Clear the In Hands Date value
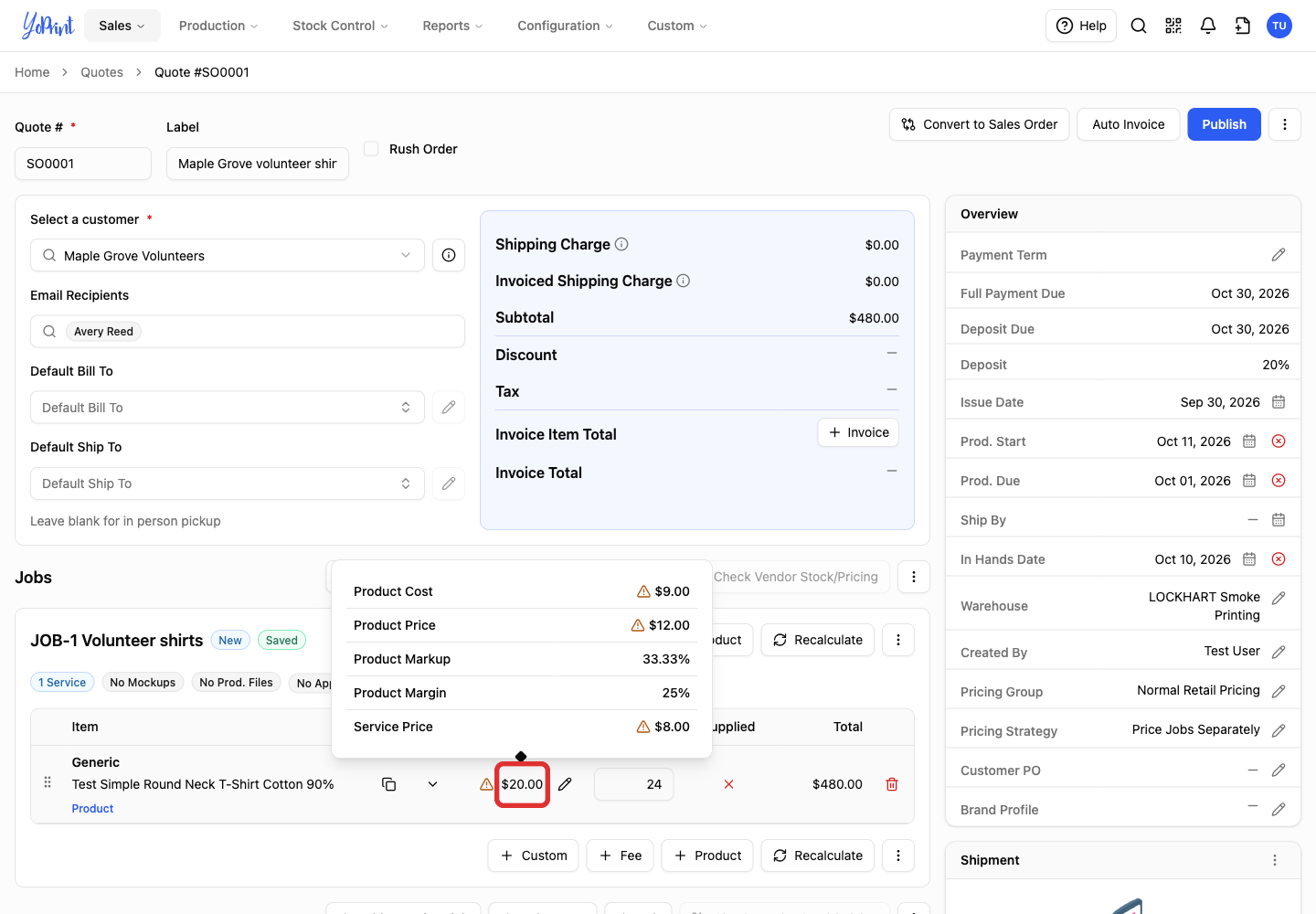The width and height of the screenshot is (1316, 914). pyautogui.click(x=1279, y=559)
